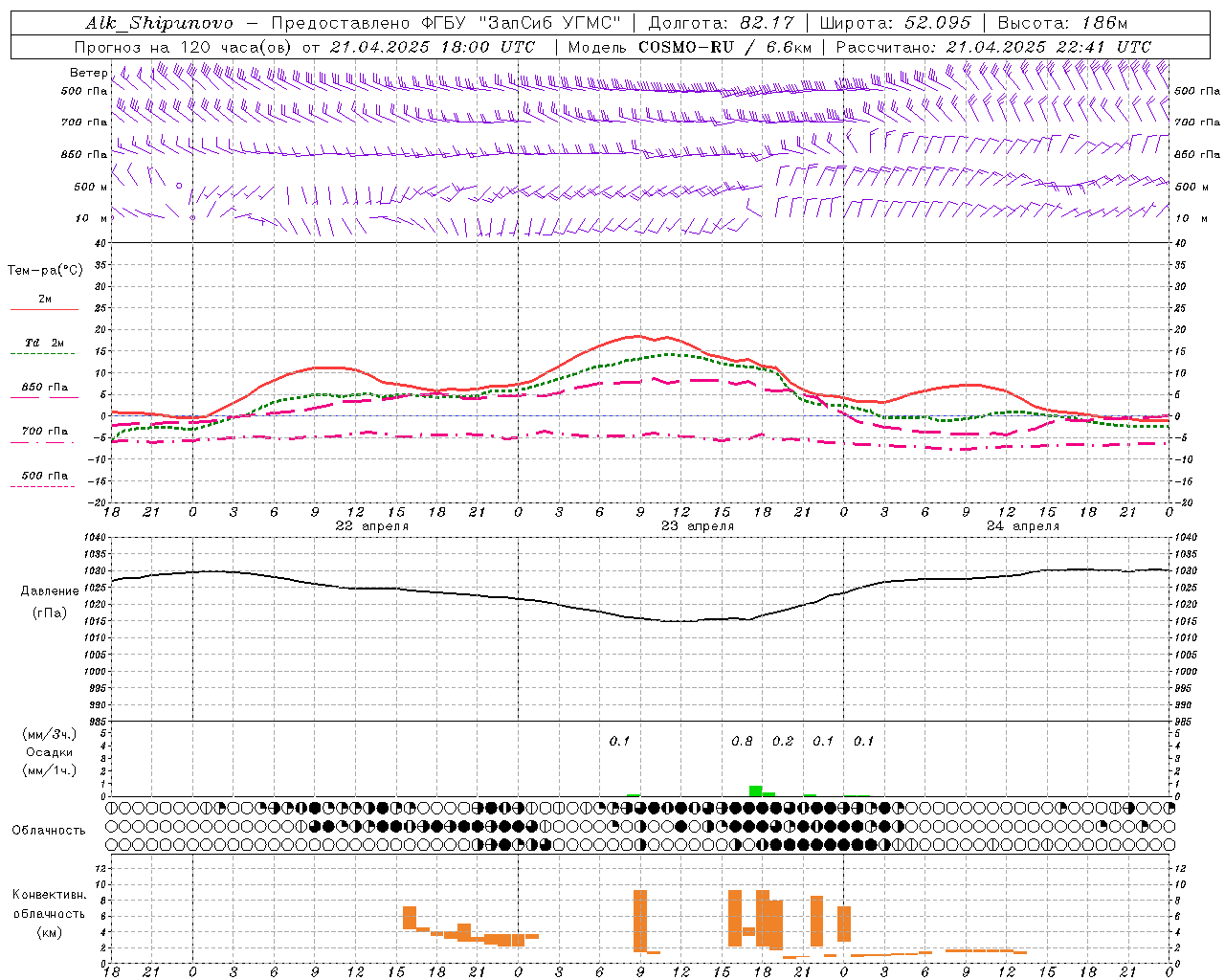Click the "Ветер" wind panel label
The width and height of the screenshot is (1225, 980).
[88, 73]
